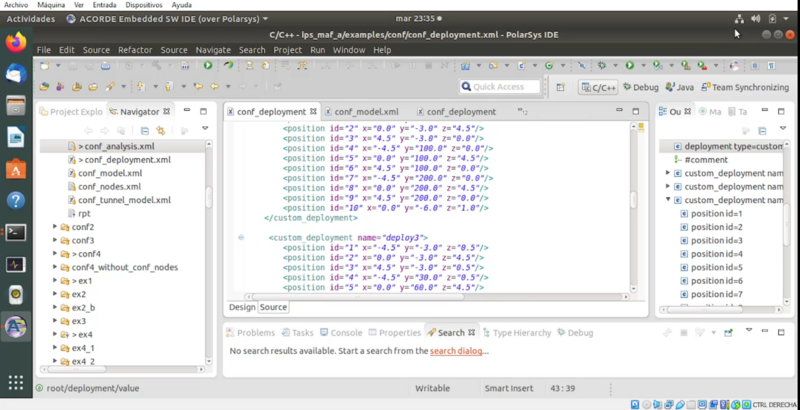Click Actividades in the top bar
The width and height of the screenshot is (800, 410).
click(31, 19)
